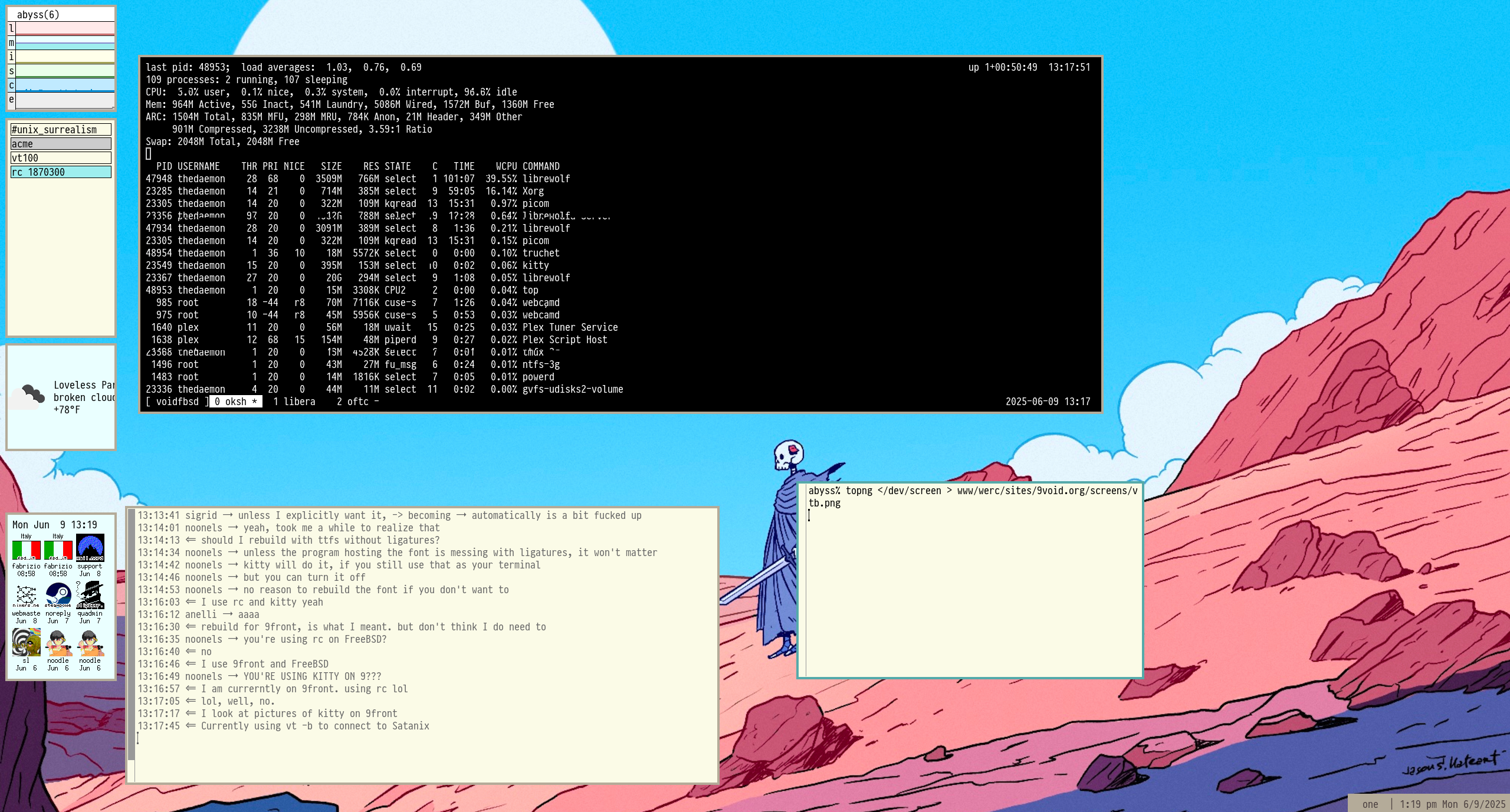Image resolution: width=1510 pixels, height=812 pixels.
Task: Open the mail.nord support message face icon
Action: click(x=90, y=547)
